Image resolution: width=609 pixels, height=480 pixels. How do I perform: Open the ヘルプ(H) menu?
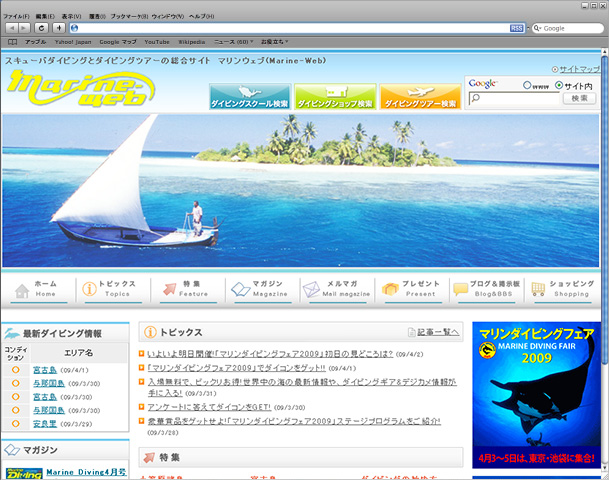202,16
